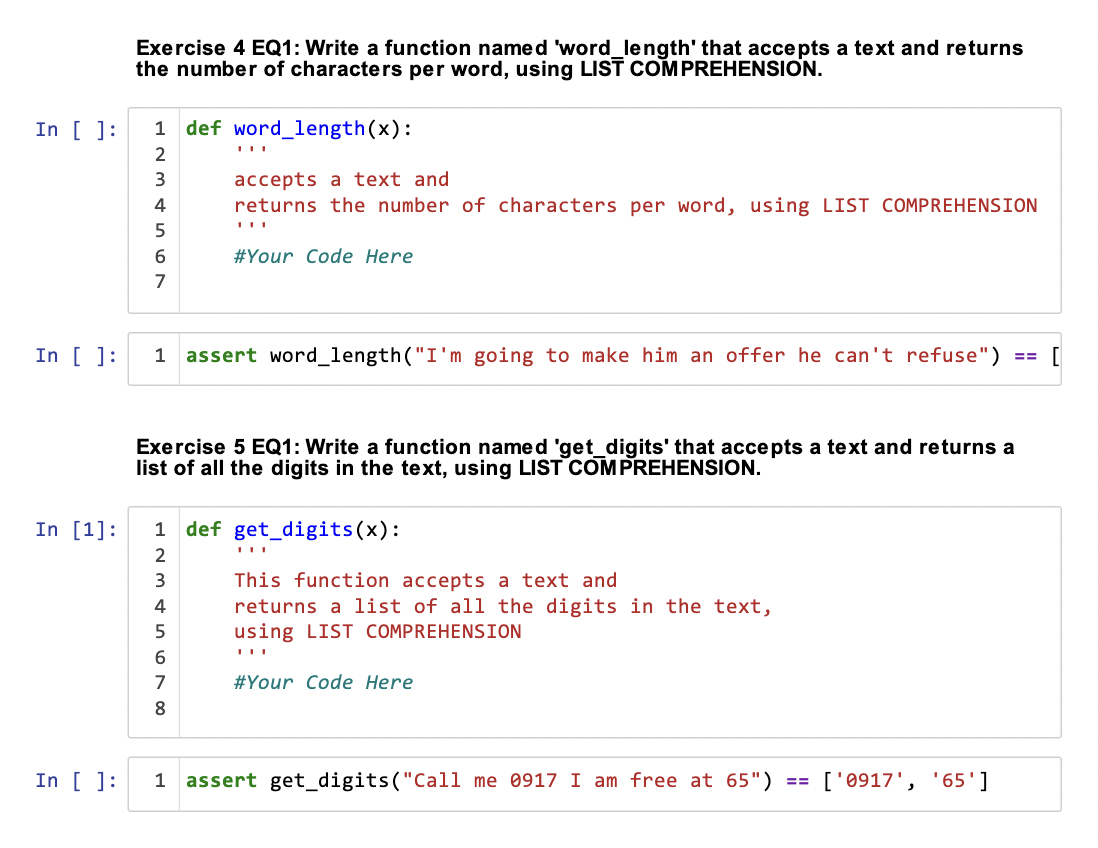Click the '#Your Code Here' comment in get_digits
The width and height of the screenshot is (1098, 848).
pyautogui.click(x=322, y=682)
